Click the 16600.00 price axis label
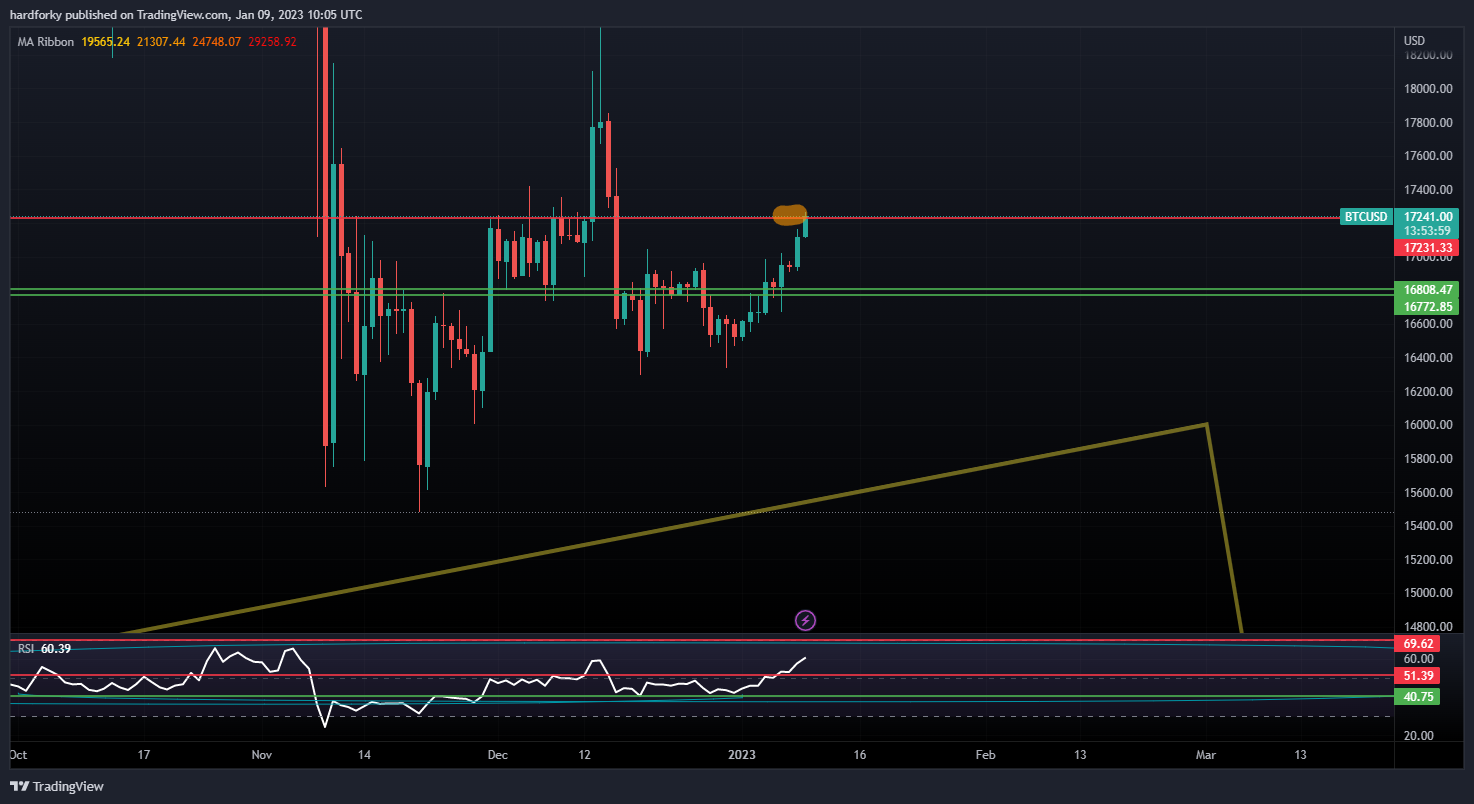This screenshot has width=1474, height=804. (1428, 324)
